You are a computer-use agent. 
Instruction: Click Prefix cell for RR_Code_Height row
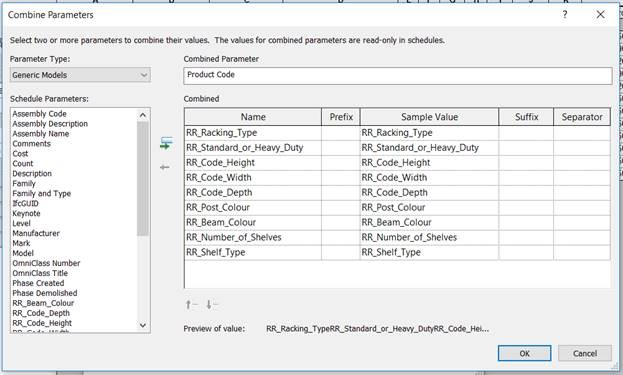coord(341,162)
